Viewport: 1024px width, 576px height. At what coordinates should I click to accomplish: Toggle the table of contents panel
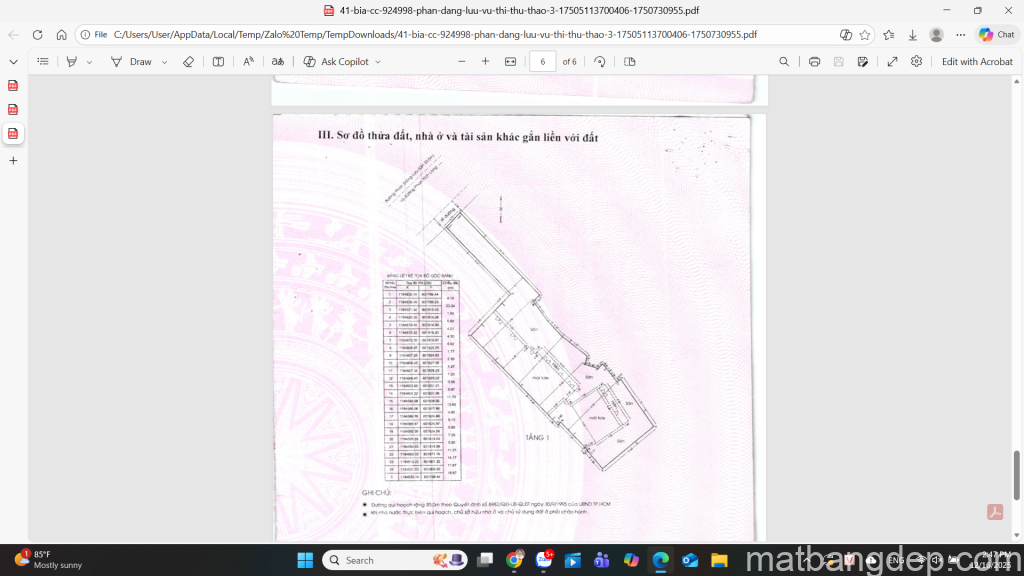click(43, 62)
